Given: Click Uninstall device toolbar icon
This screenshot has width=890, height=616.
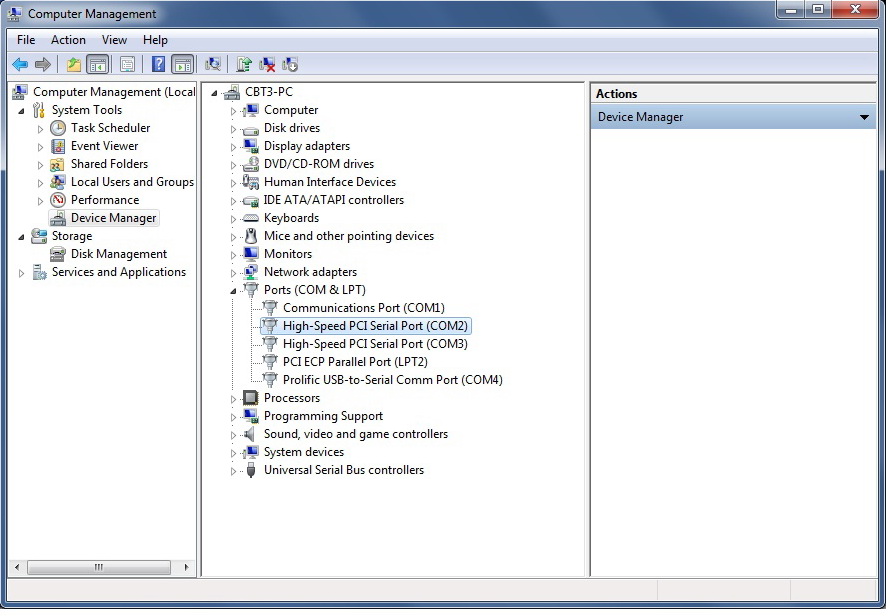Looking at the screenshot, I should pos(267,65).
